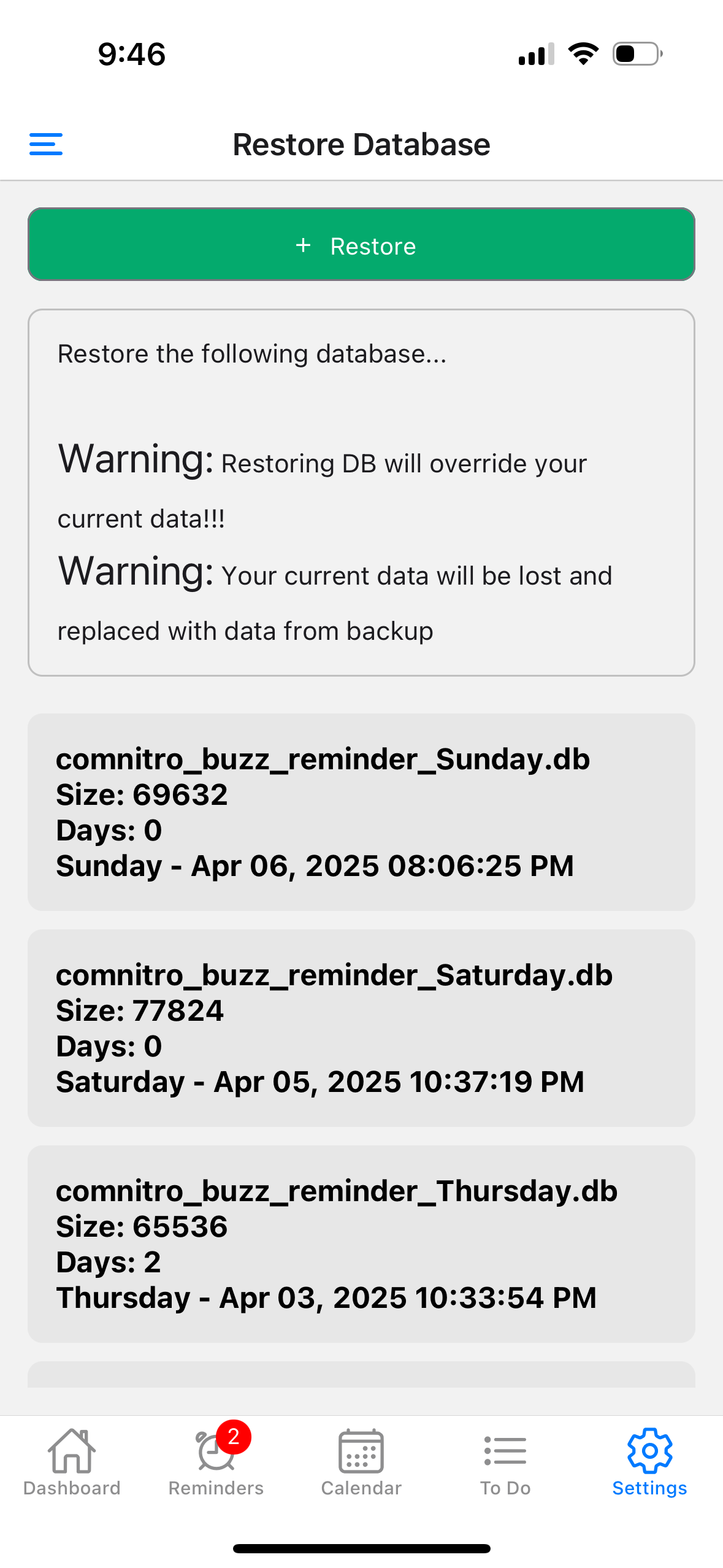723x1568 pixels.
Task: Select the comnitro_buzz_reminder_Saturday.db backup
Action: pyautogui.click(x=361, y=1028)
